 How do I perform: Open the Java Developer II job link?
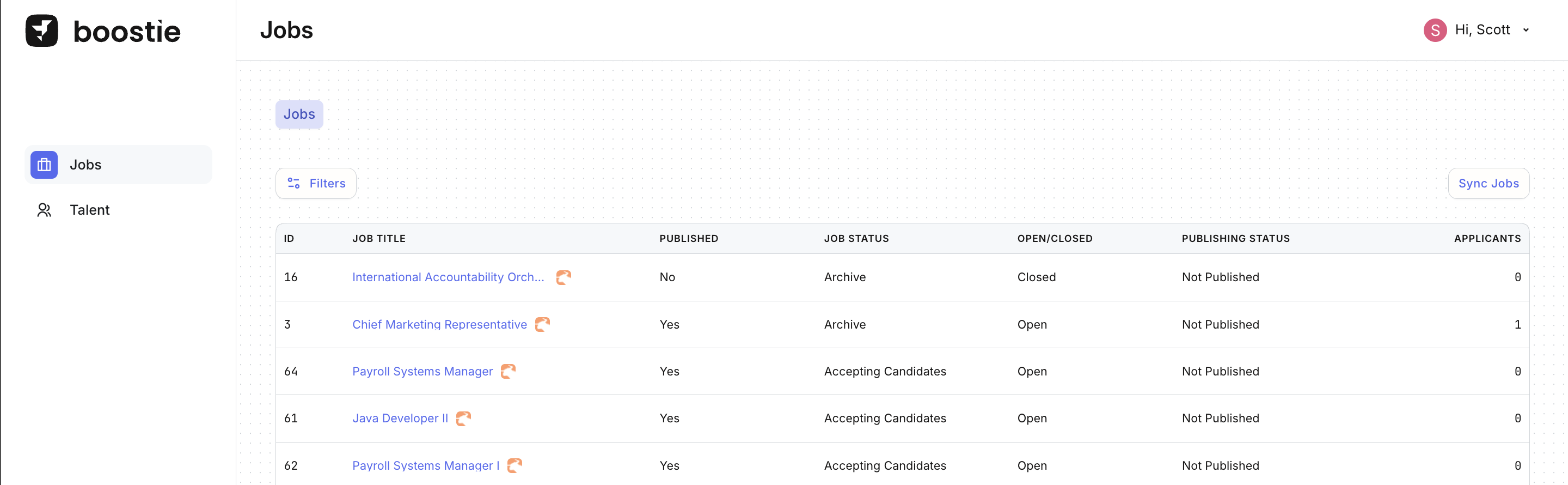tap(400, 419)
